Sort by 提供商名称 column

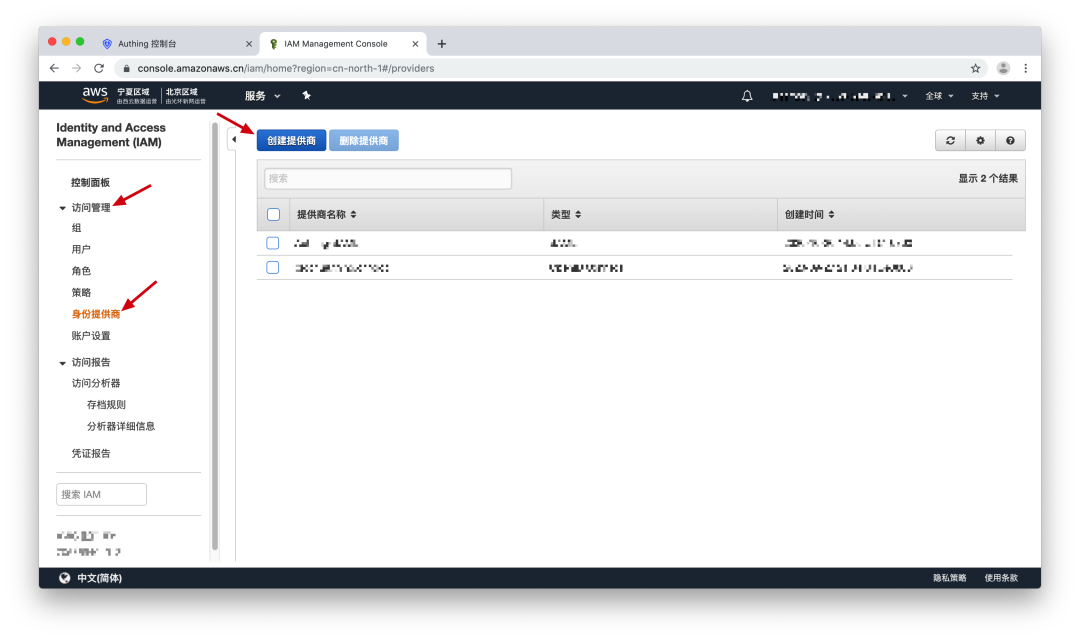[x=326, y=214]
